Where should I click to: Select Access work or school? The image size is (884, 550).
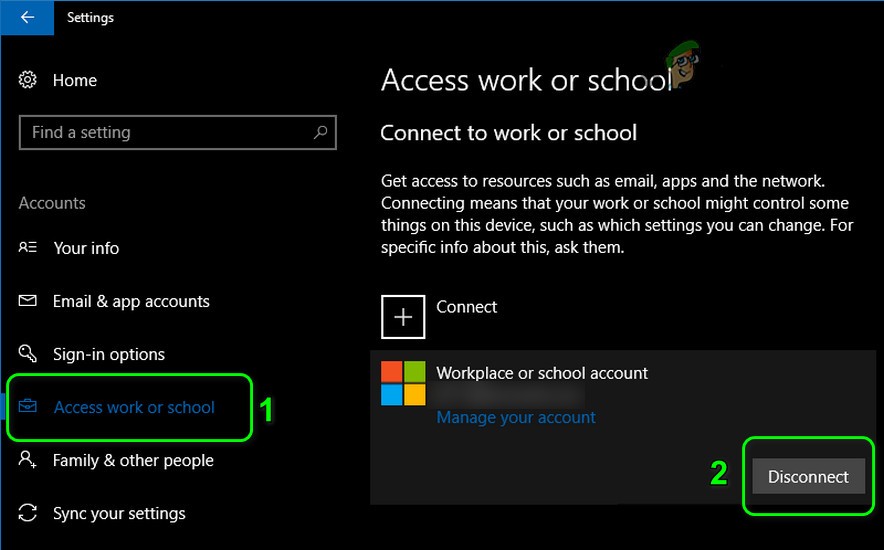point(134,407)
